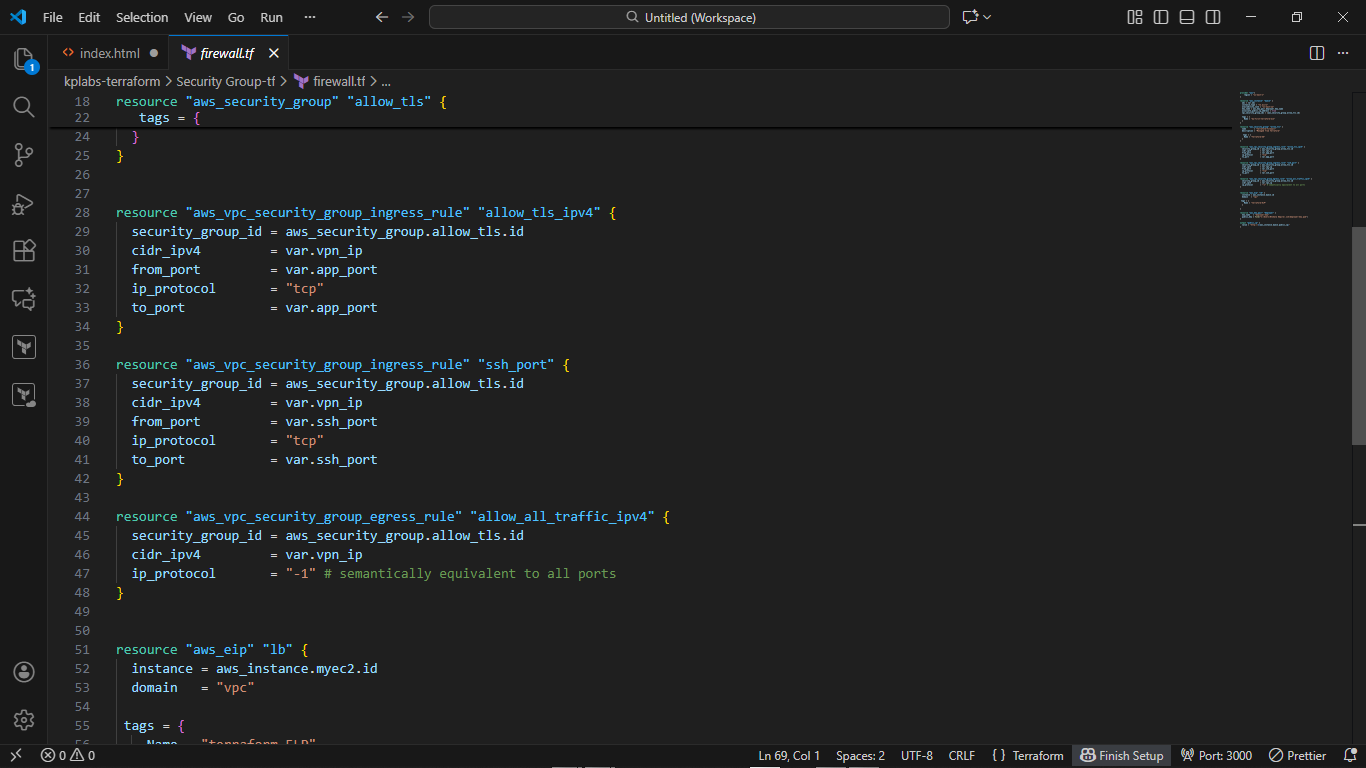Open the Search view in the Activity Bar
1366x768 pixels.
tap(24, 106)
